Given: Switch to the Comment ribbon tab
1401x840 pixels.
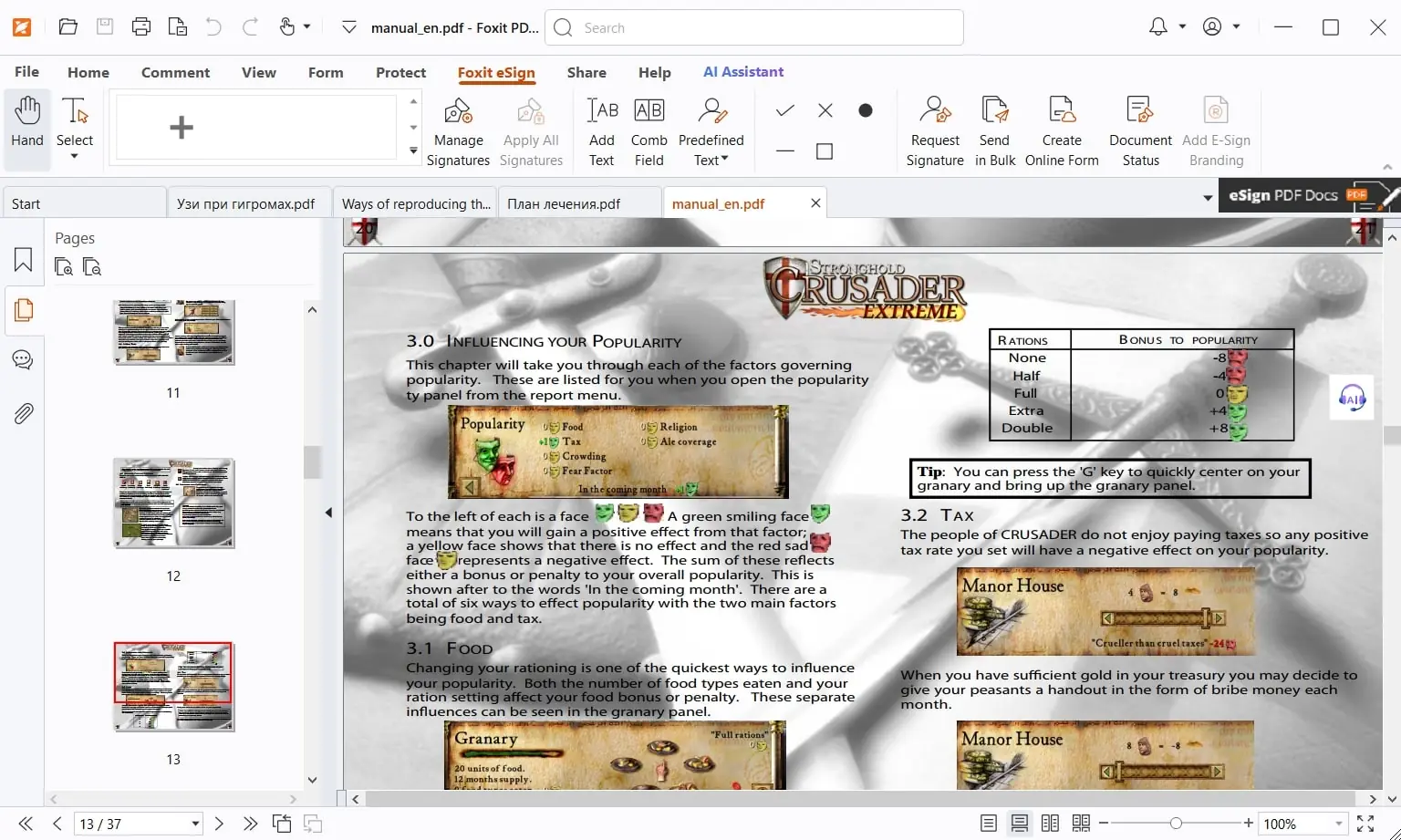Looking at the screenshot, I should 175,72.
